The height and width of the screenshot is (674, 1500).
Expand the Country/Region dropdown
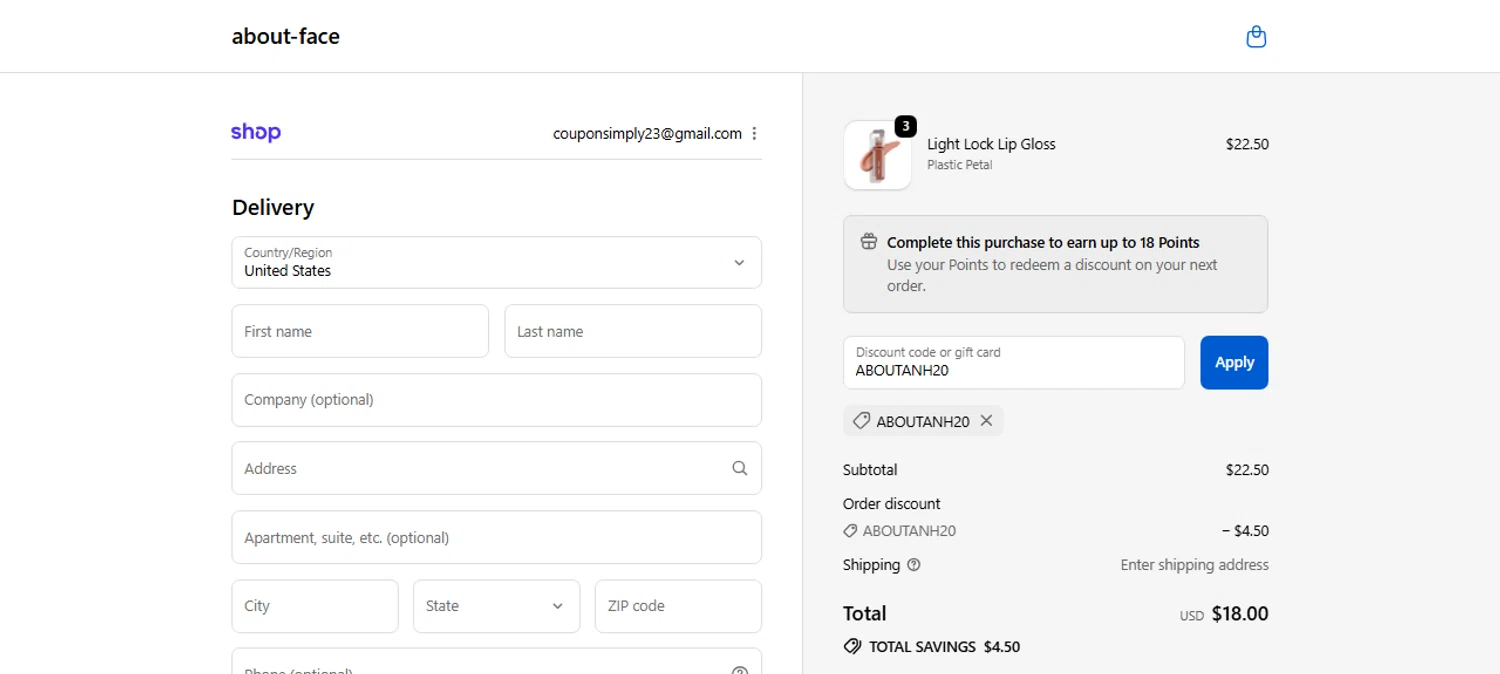pos(496,263)
